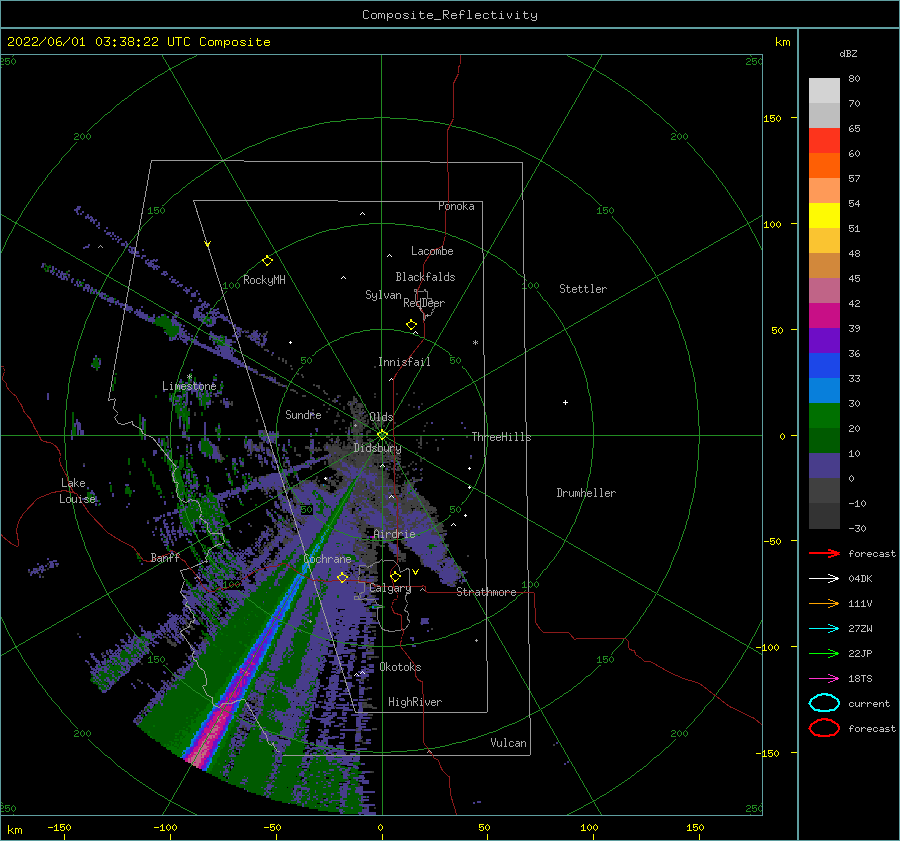The width and height of the screenshot is (900, 841).
Task: Click the cyan 27ZW arrow in legend
Action: pyautogui.click(x=824, y=629)
